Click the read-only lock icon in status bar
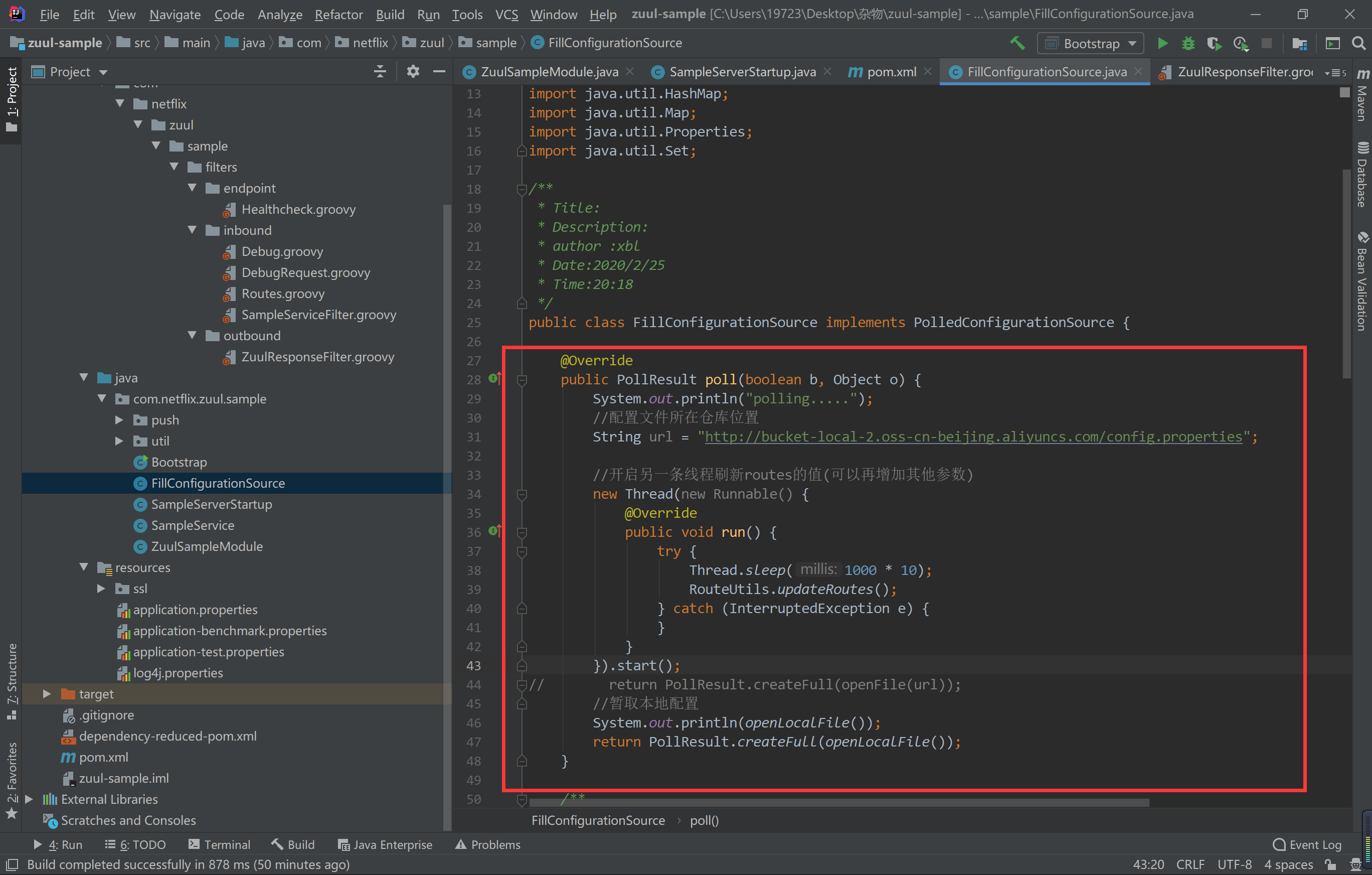The width and height of the screenshot is (1372, 875). 1331,865
